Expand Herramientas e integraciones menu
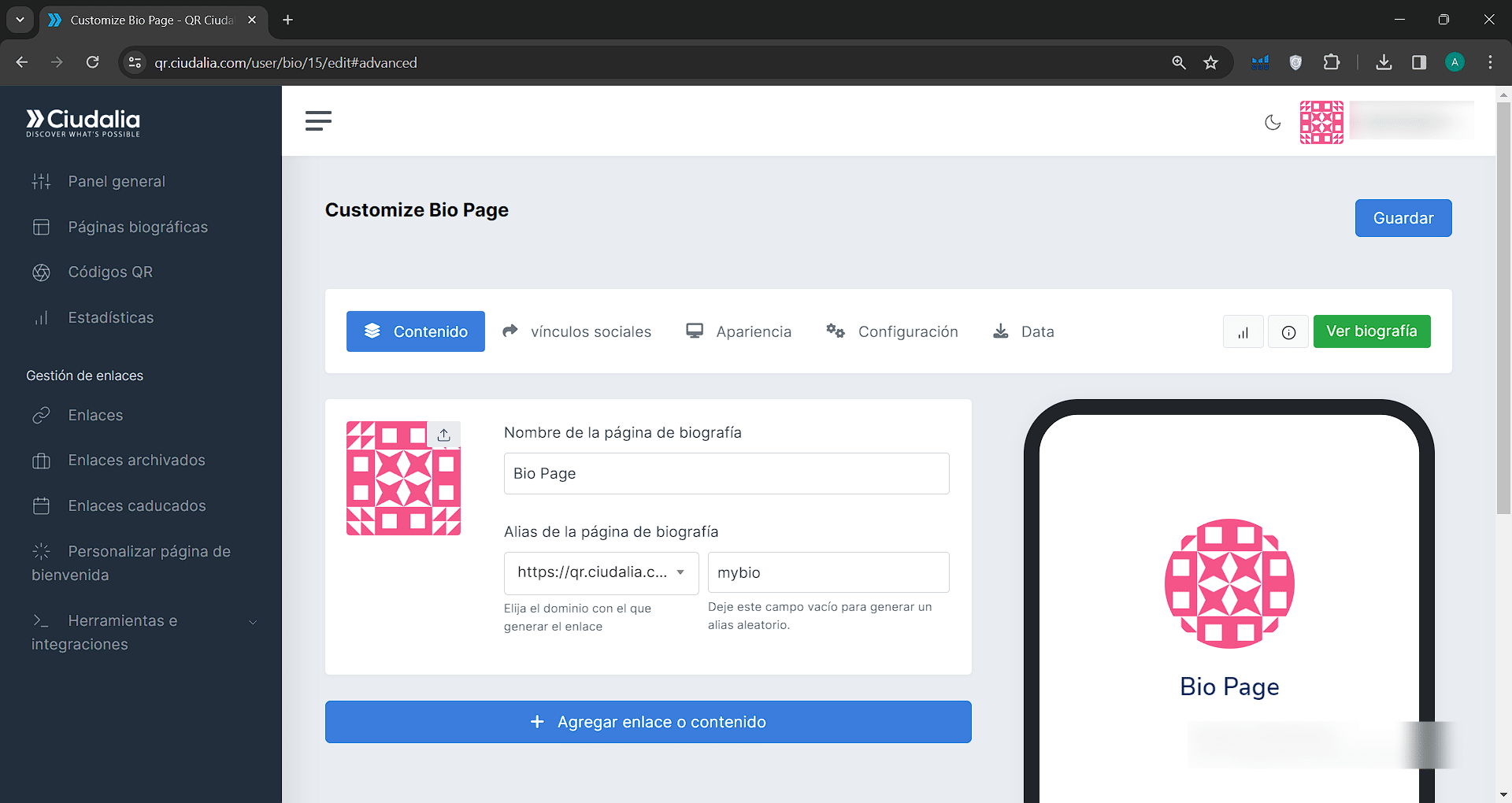The height and width of the screenshot is (803, 1512). tap(142, 632)
